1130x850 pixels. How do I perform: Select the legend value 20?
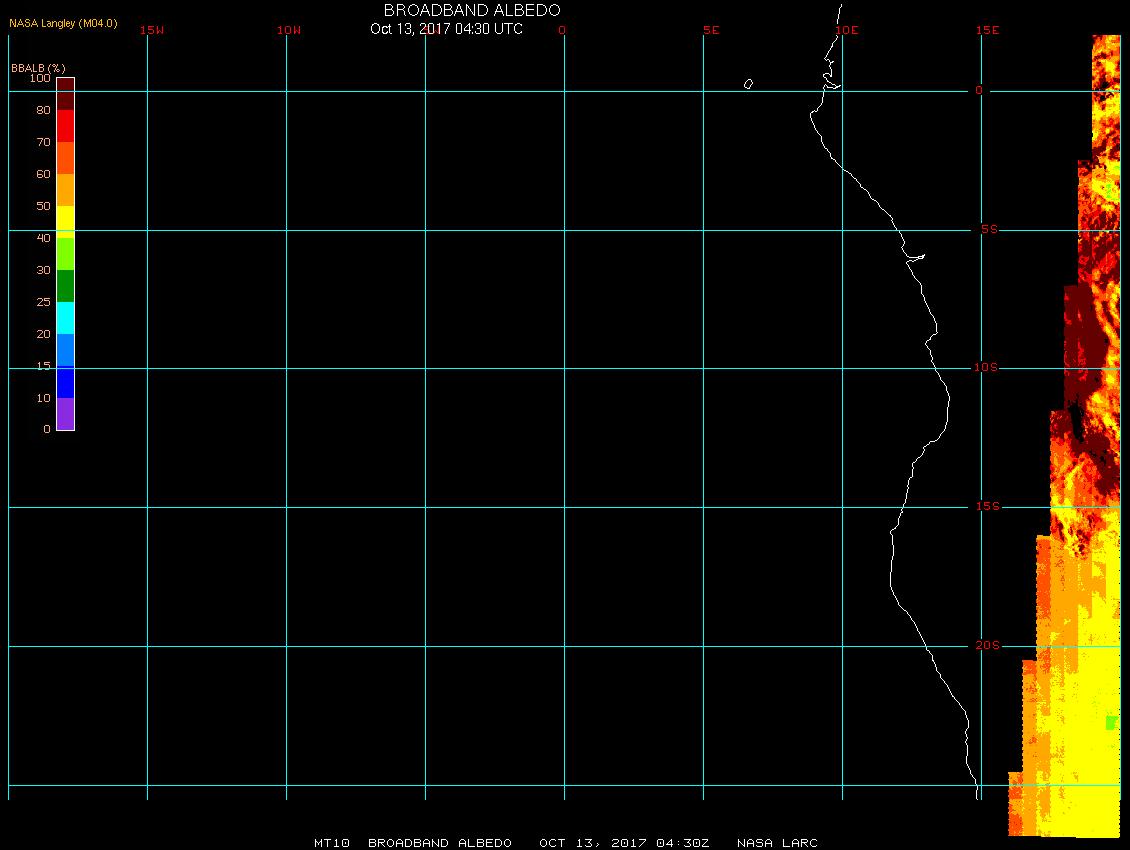[44, 334]
